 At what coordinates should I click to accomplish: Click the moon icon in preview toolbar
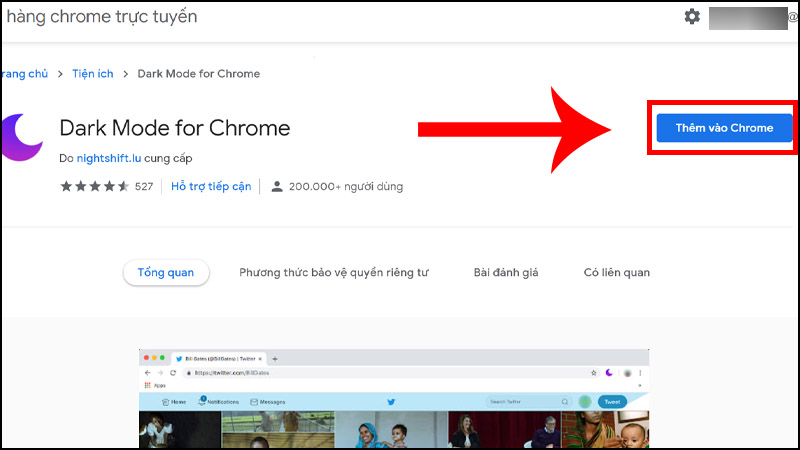click(x=609, y=373)
